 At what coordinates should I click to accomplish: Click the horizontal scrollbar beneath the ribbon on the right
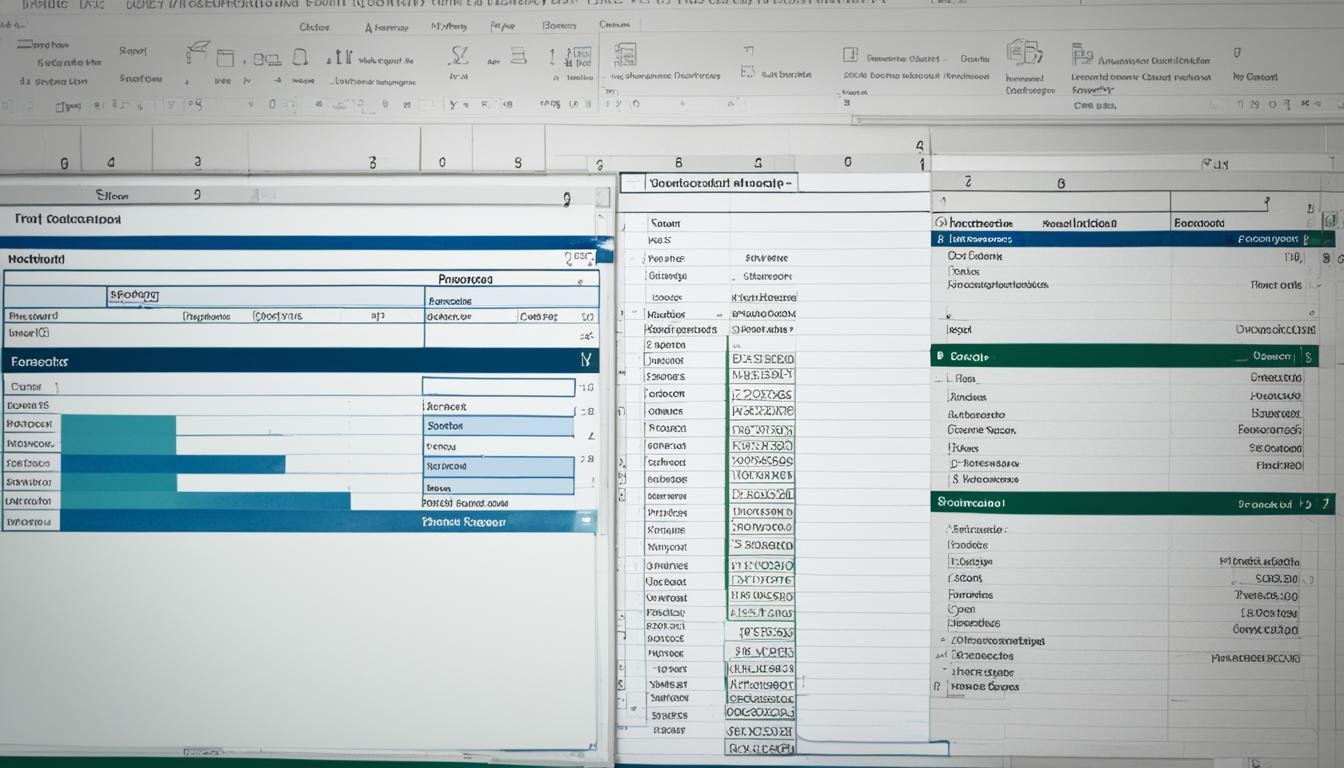click(1097, 121)
